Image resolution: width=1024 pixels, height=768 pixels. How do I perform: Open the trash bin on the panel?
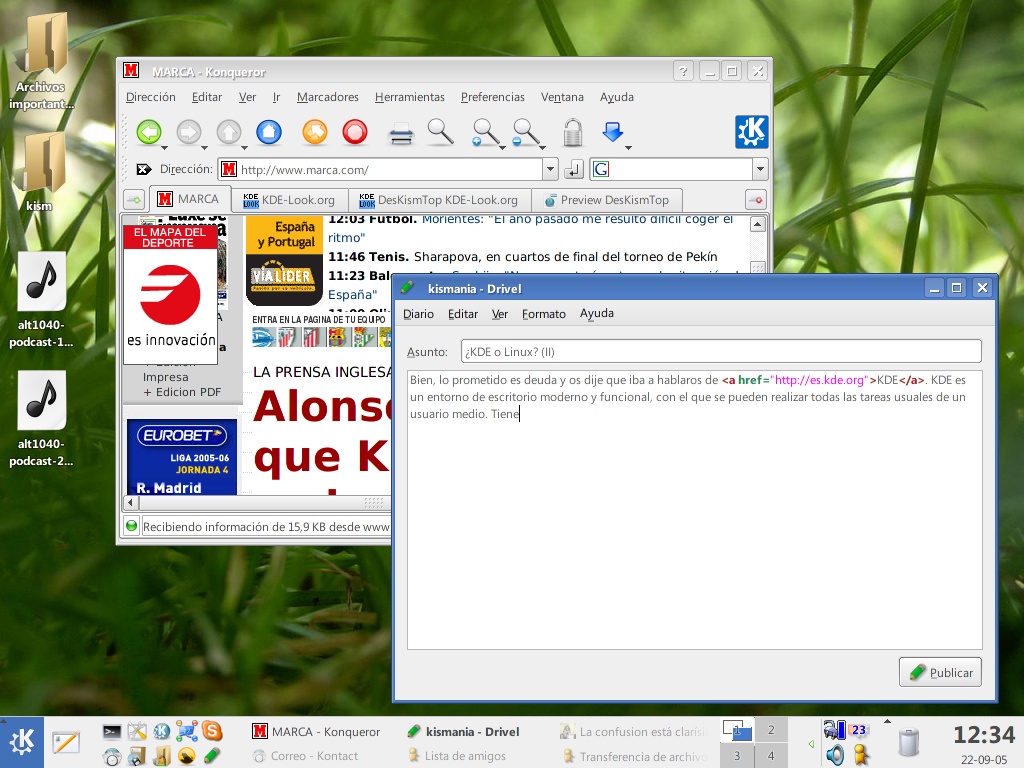[x=908, y=742]
